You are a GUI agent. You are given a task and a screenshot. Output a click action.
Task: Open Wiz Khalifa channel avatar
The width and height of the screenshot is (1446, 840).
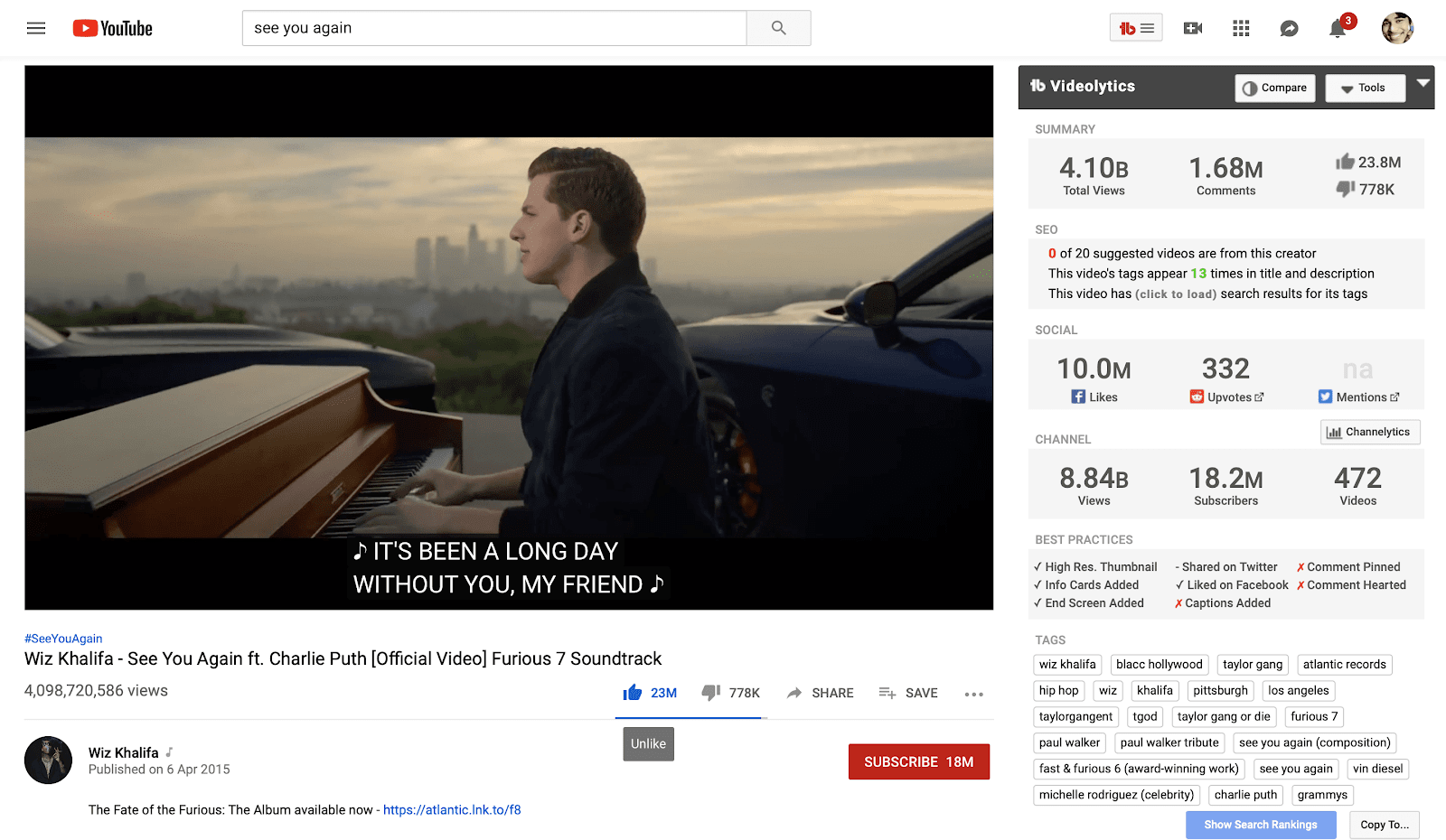tap(48, 760)
